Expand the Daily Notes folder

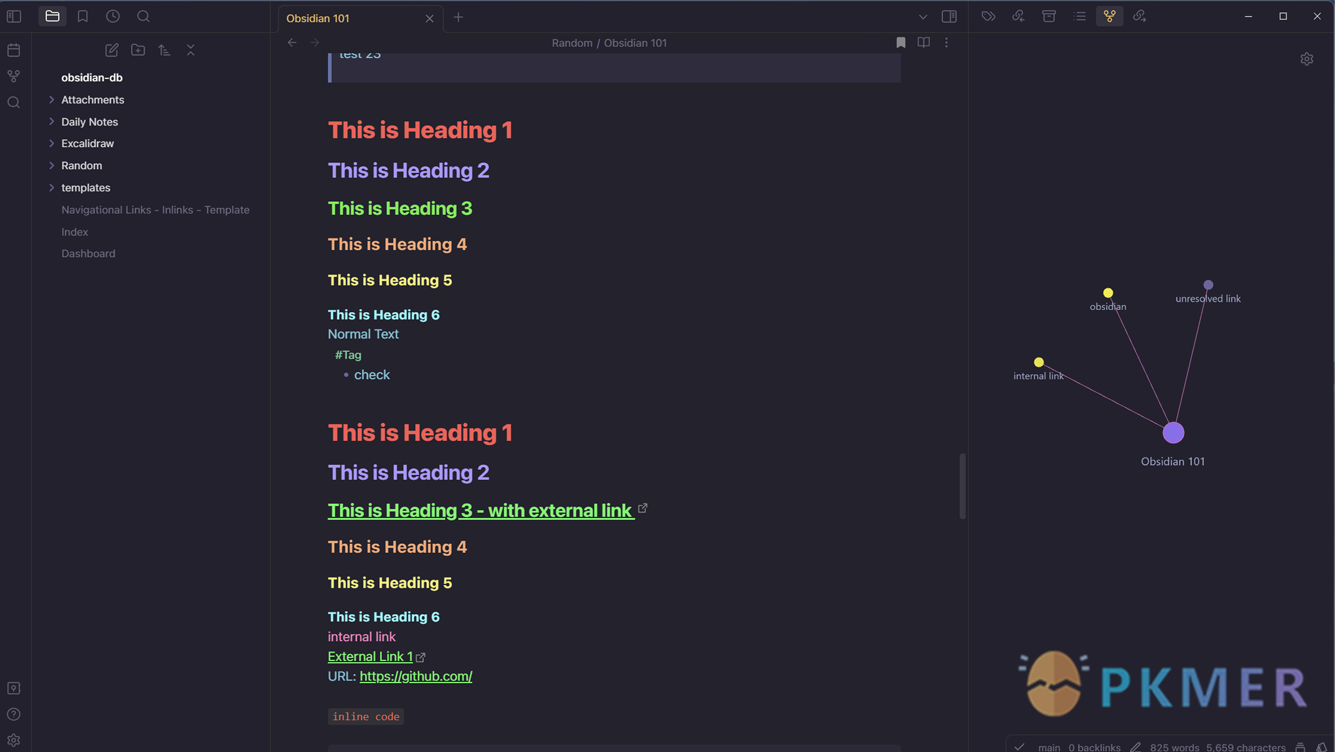click(89, 122)
